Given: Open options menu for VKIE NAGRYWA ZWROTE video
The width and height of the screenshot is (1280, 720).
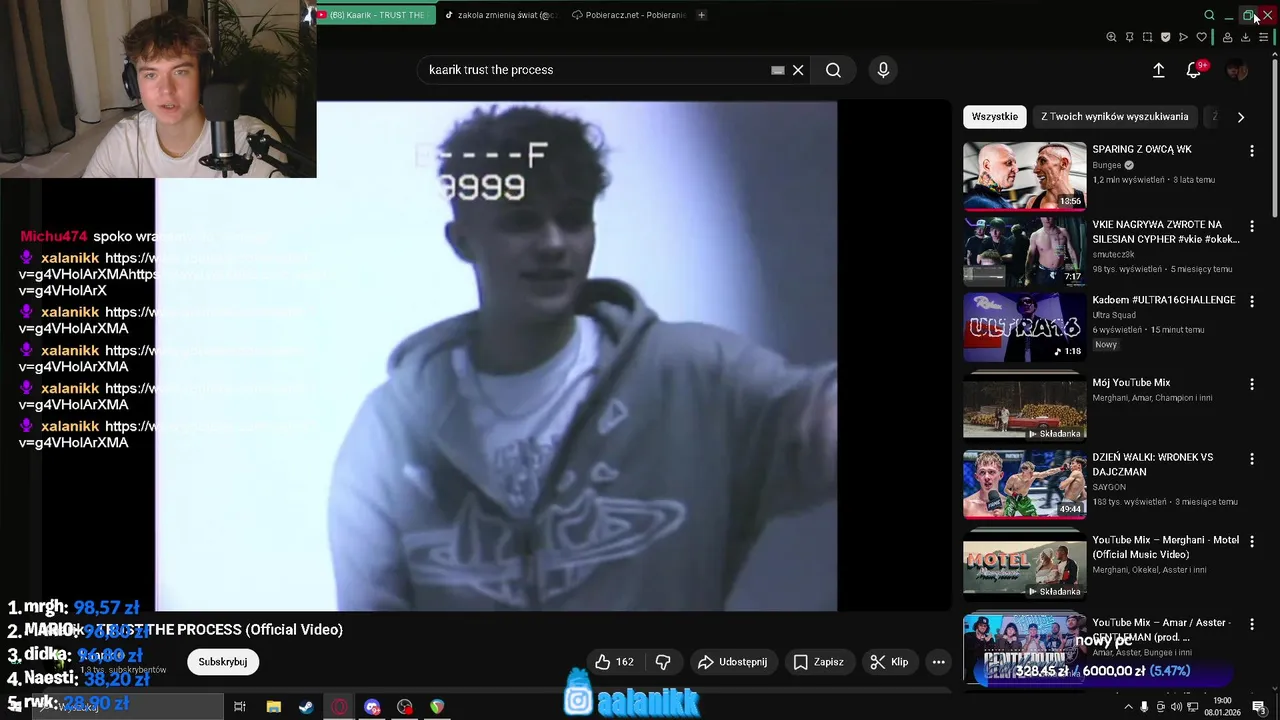Looking at the screenshot, I should tap(1252, 227).
